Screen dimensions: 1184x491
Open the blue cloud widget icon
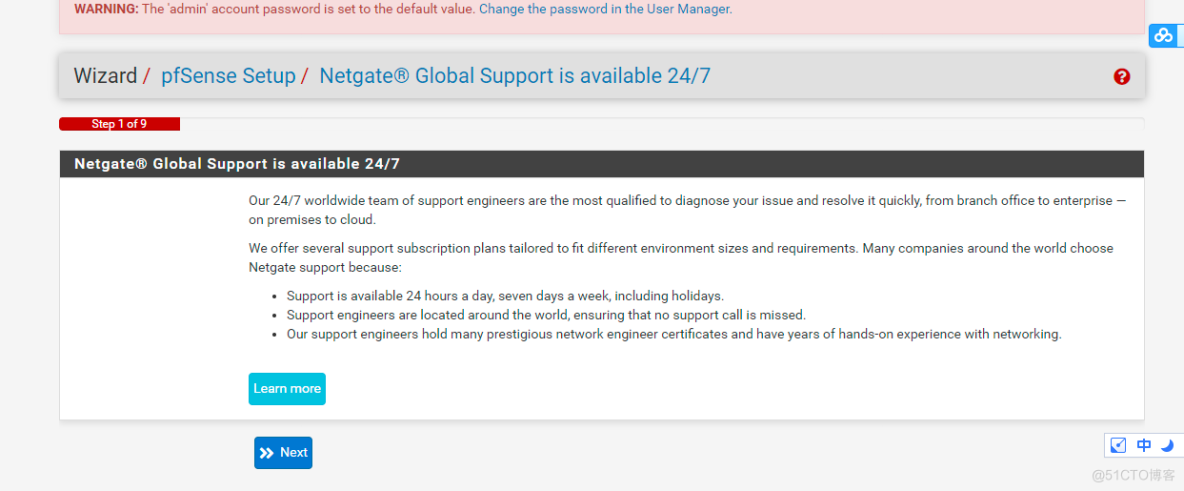[x=1165, y=36]
